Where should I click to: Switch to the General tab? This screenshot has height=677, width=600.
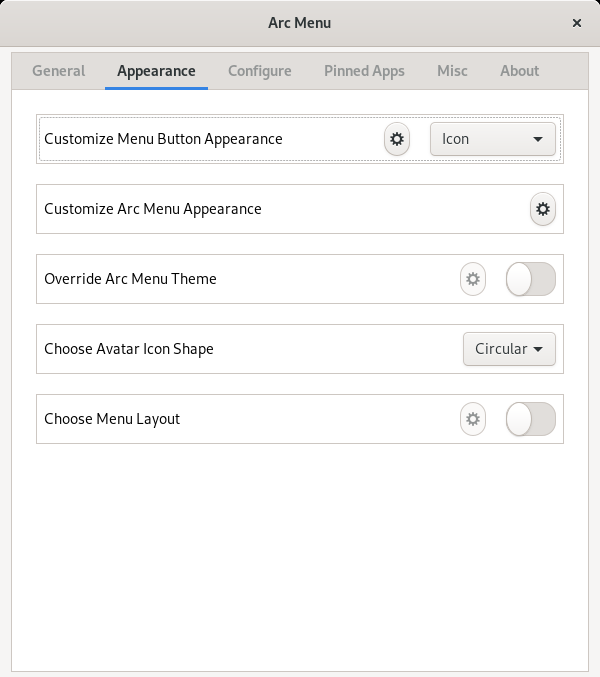coord(59,71)
